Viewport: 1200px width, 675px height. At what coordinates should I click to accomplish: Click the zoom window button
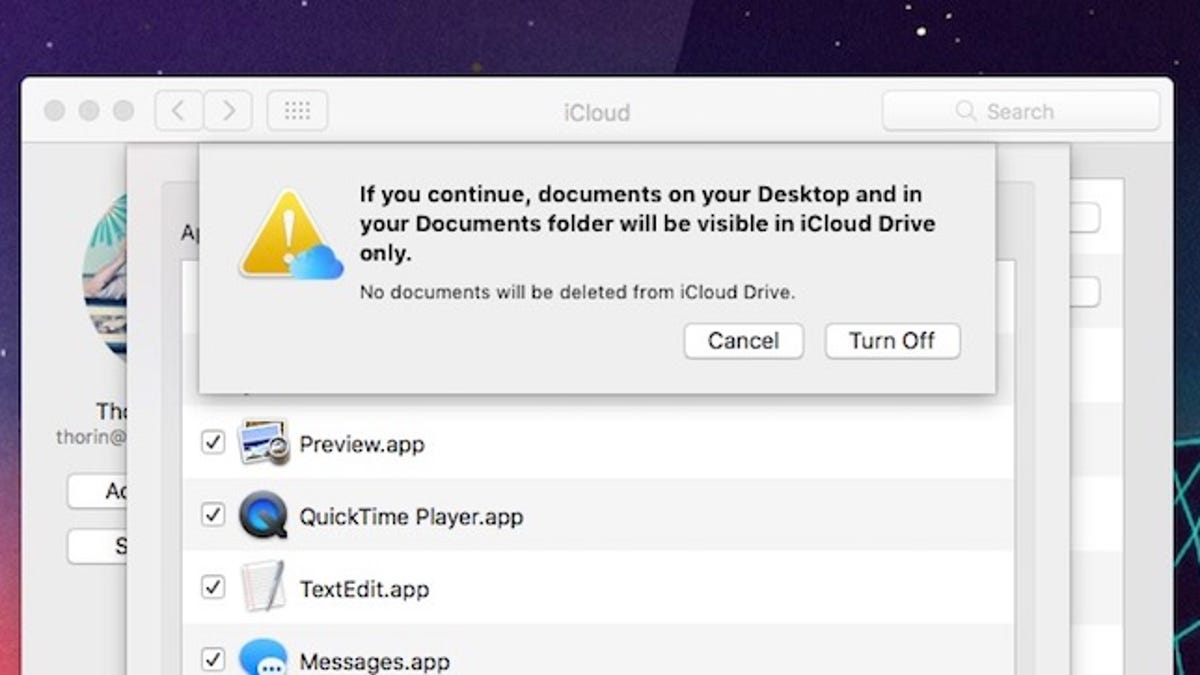[123, 111]
